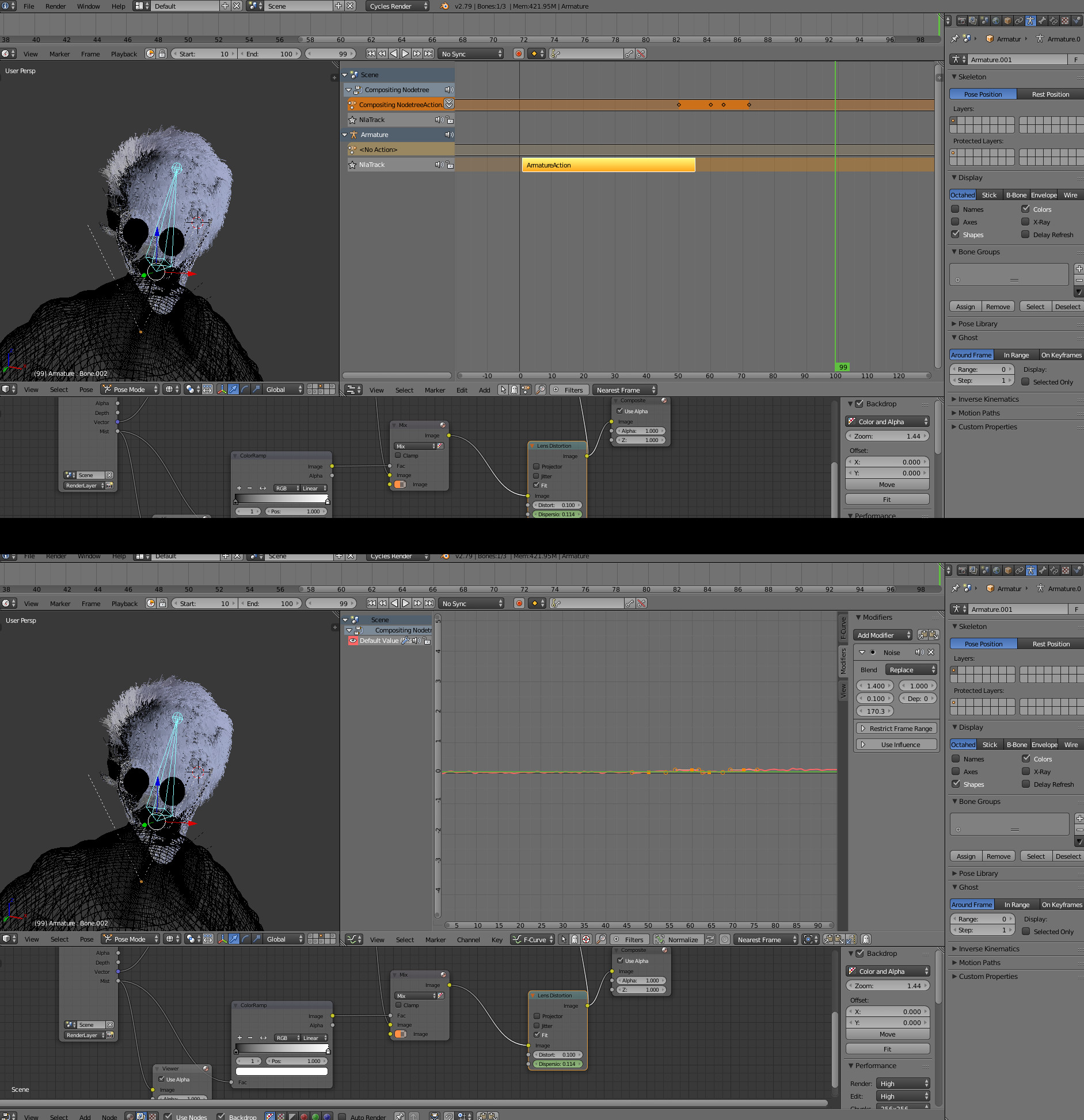Click the magnifier search icon in the NLA editor header
Viewport: 1084px width, 1120px height.
pos(541,390)
